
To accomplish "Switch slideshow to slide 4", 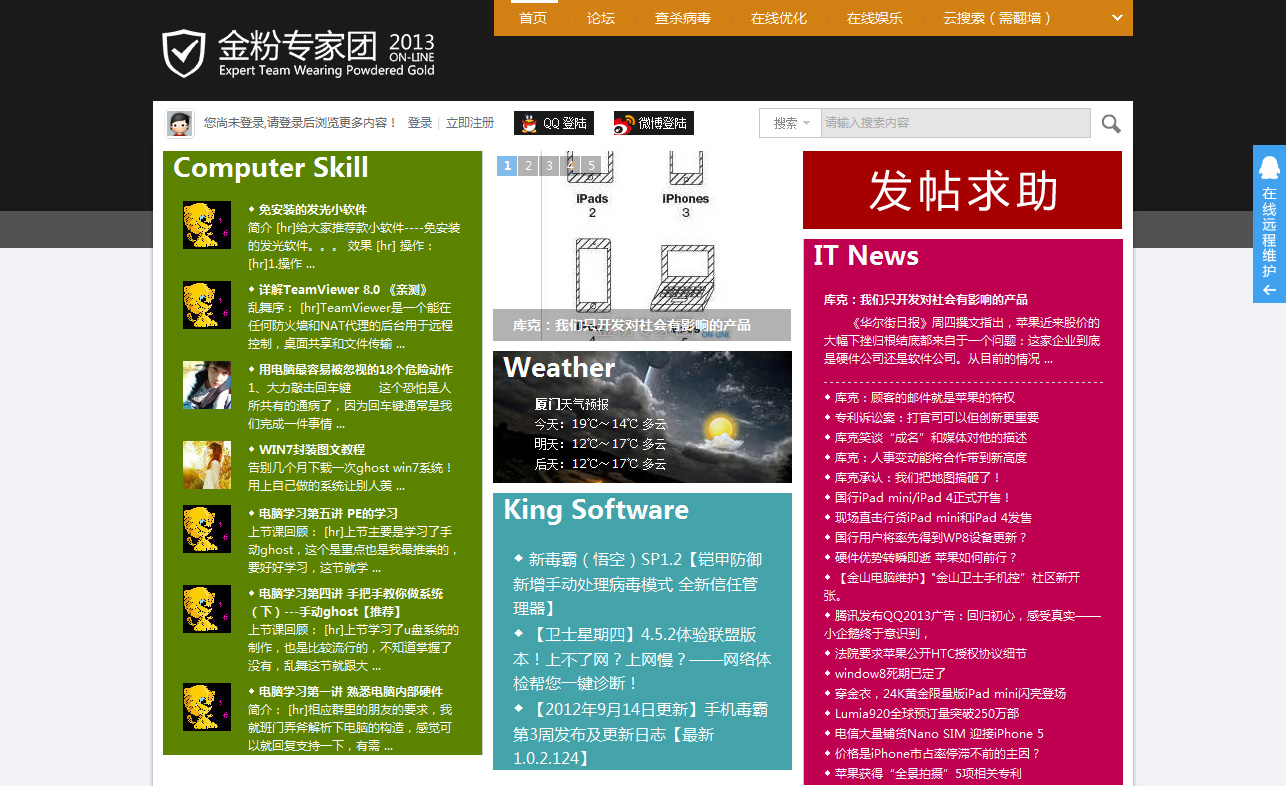I will pyautogui.click(x=571, y=166).
